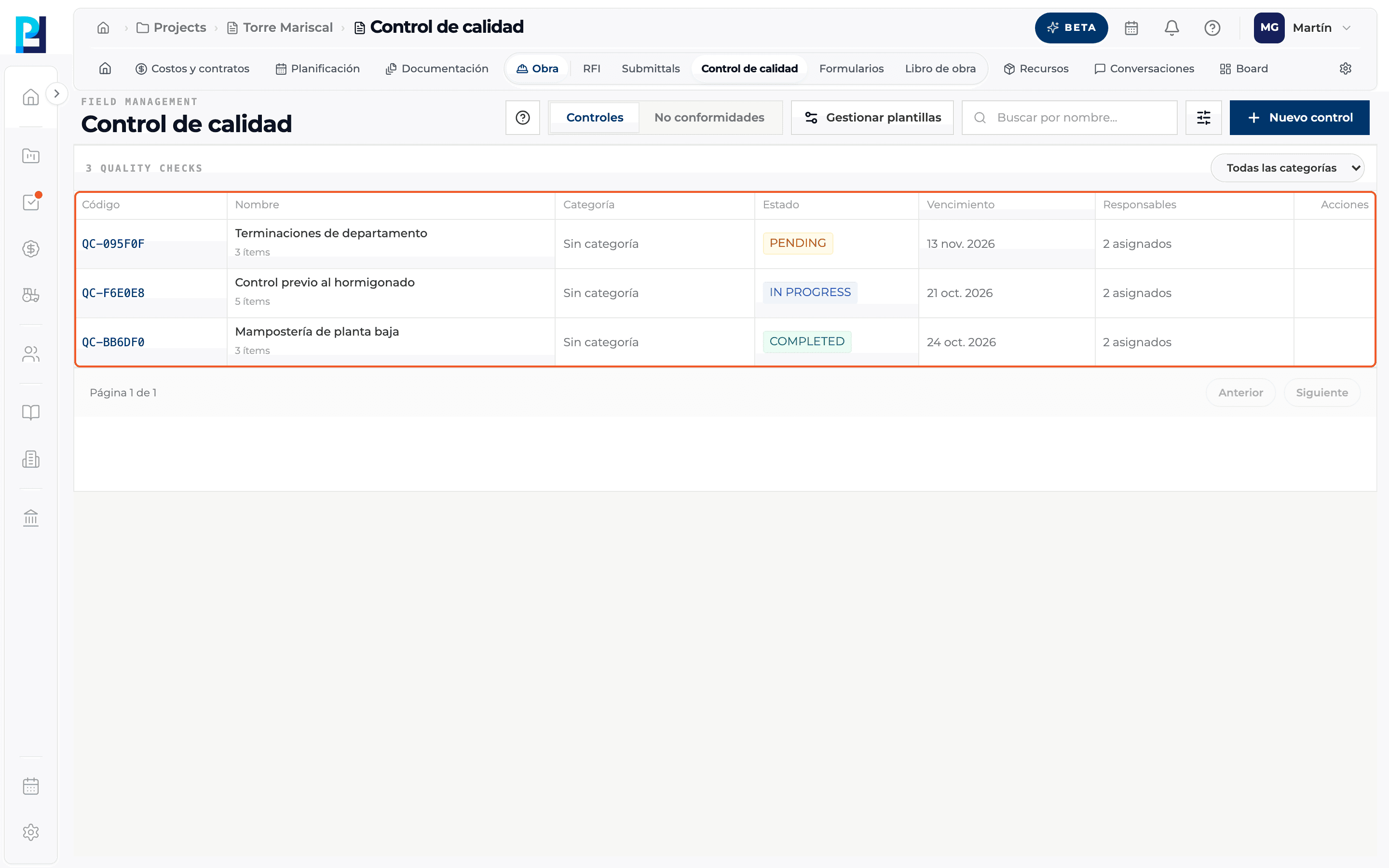
Task: Select Control de calidad tab in nav
Action: pos(749,68)
